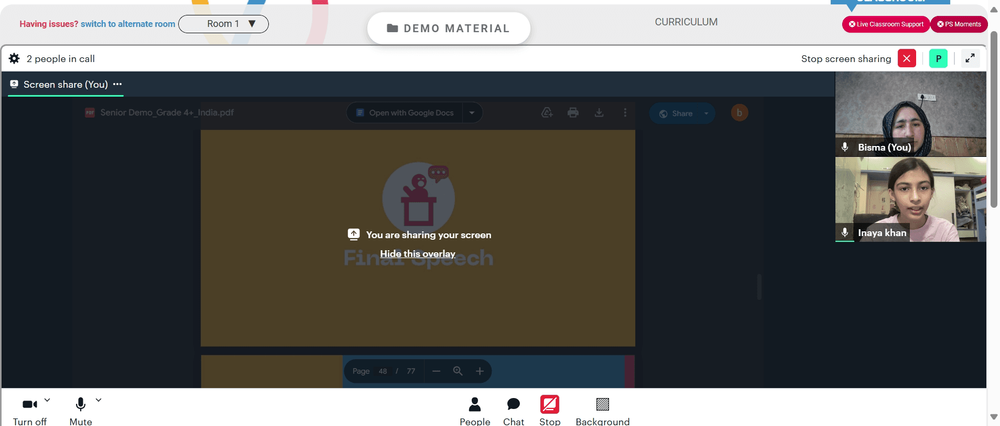Screen dimensions: 1000x426
Task: Select Inaya khan video tile
Action: coord(910,200)
